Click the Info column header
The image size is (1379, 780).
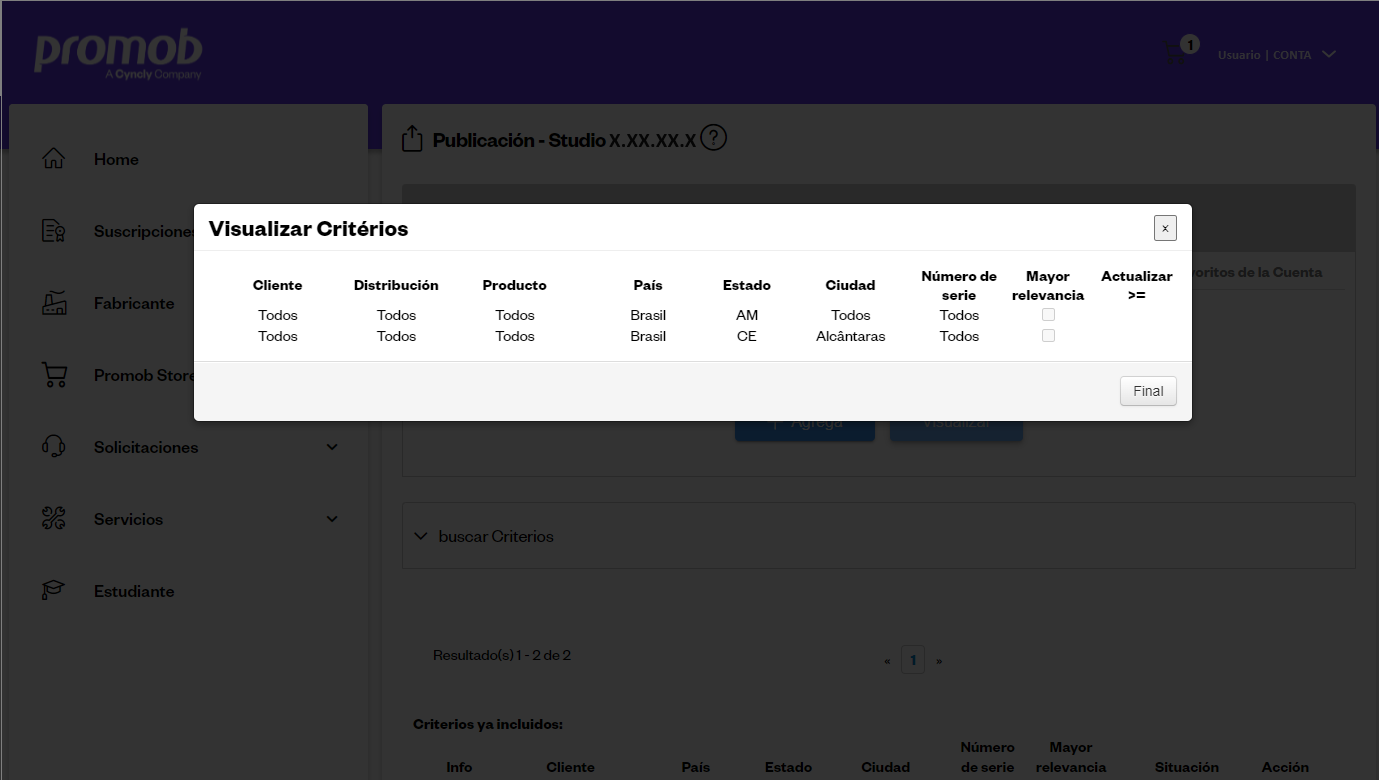(x=459, y=767)
